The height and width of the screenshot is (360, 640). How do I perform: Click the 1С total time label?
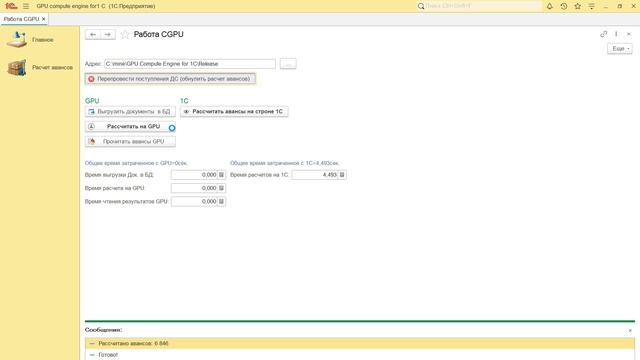[284, 163]
